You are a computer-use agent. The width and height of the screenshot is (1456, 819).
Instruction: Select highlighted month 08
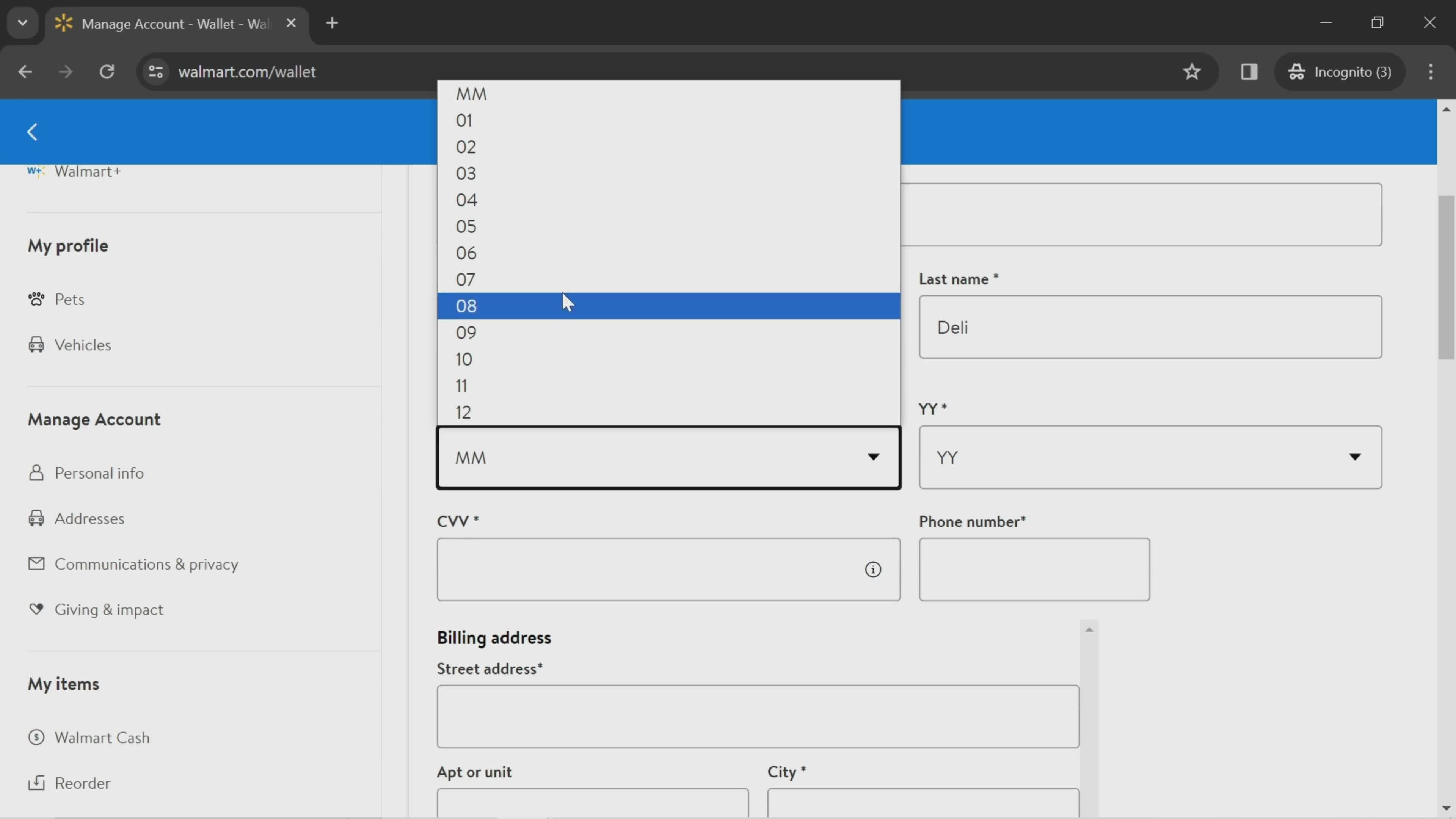[x=668, y=306]
